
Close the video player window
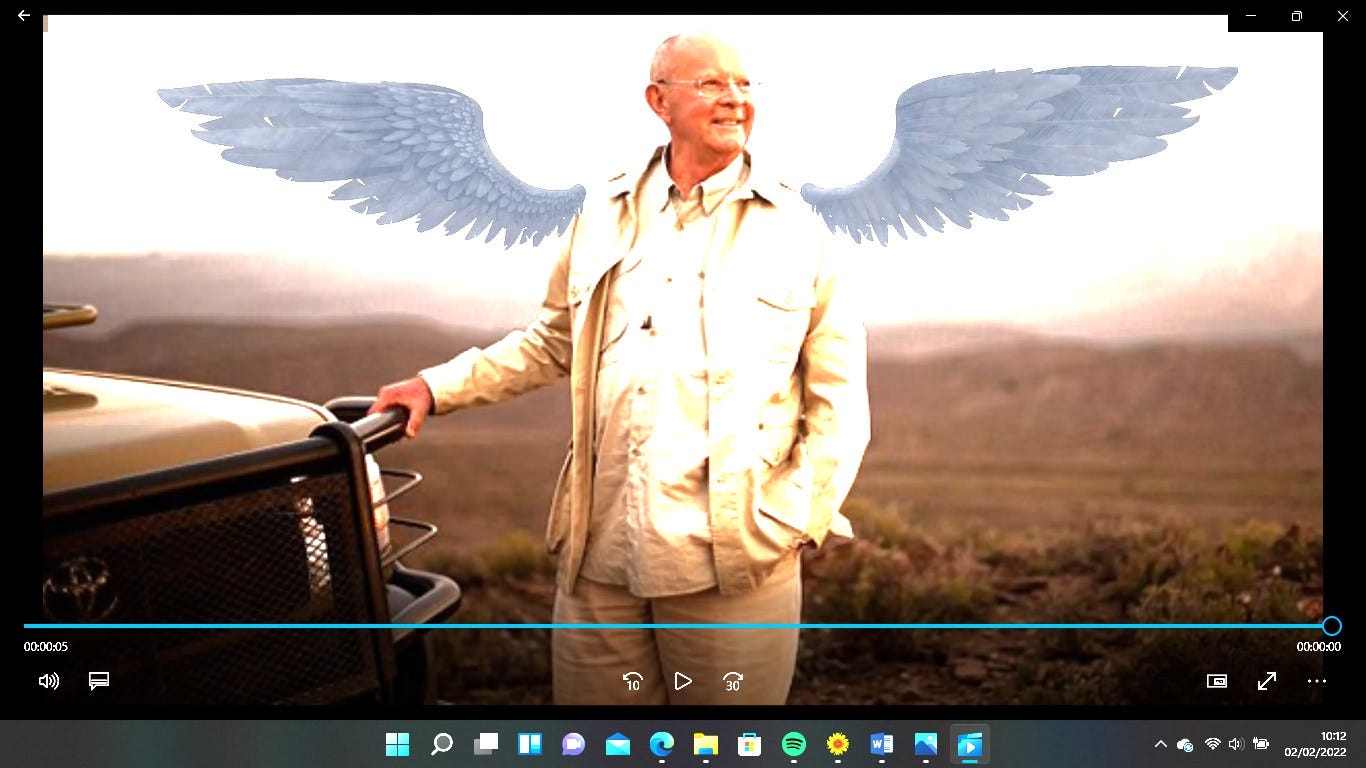click(x=1343, y=16)
